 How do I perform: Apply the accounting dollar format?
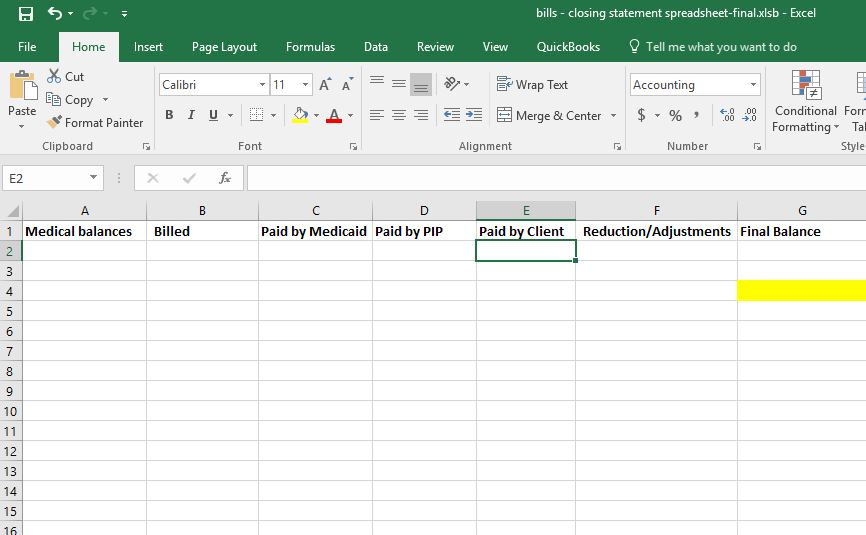click(641, 115)
